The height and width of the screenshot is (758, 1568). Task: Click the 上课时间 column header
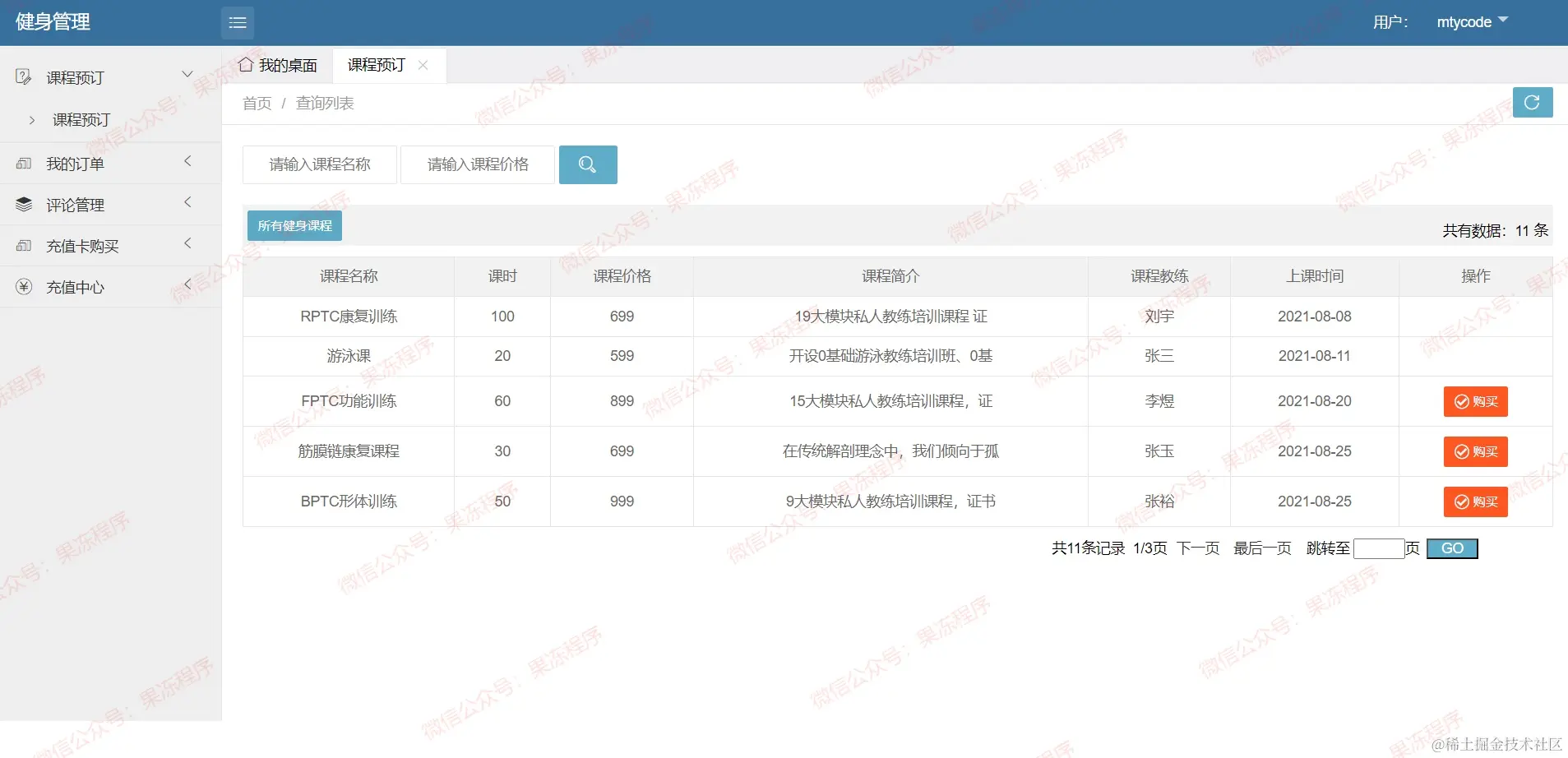click(x=1315, y=276)
